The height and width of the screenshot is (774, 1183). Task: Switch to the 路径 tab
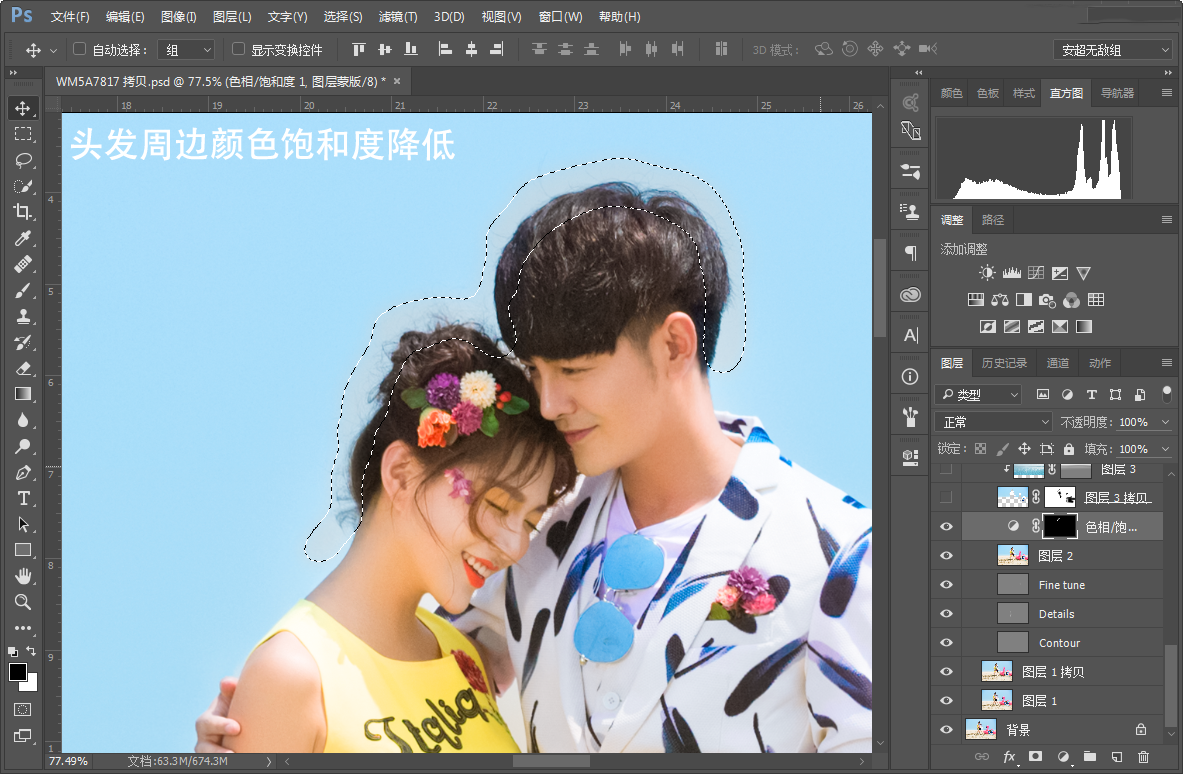tap(993, 220)
